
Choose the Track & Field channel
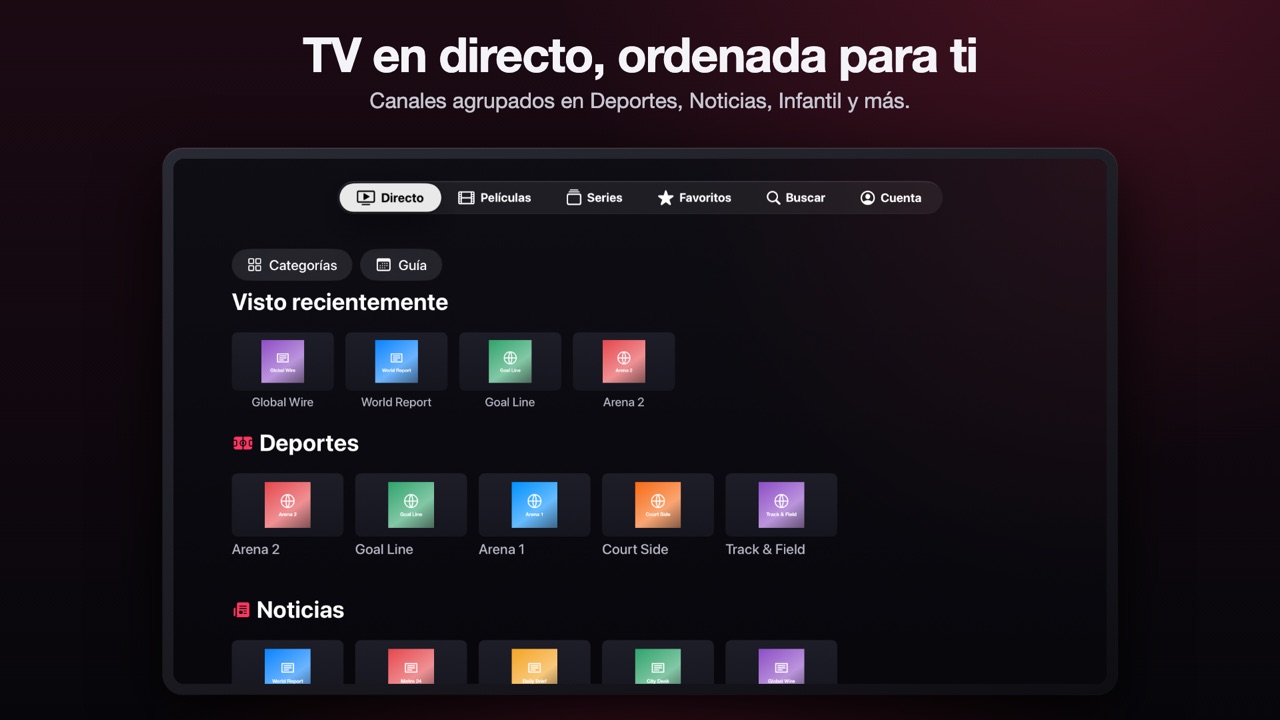tap(781, 505)
